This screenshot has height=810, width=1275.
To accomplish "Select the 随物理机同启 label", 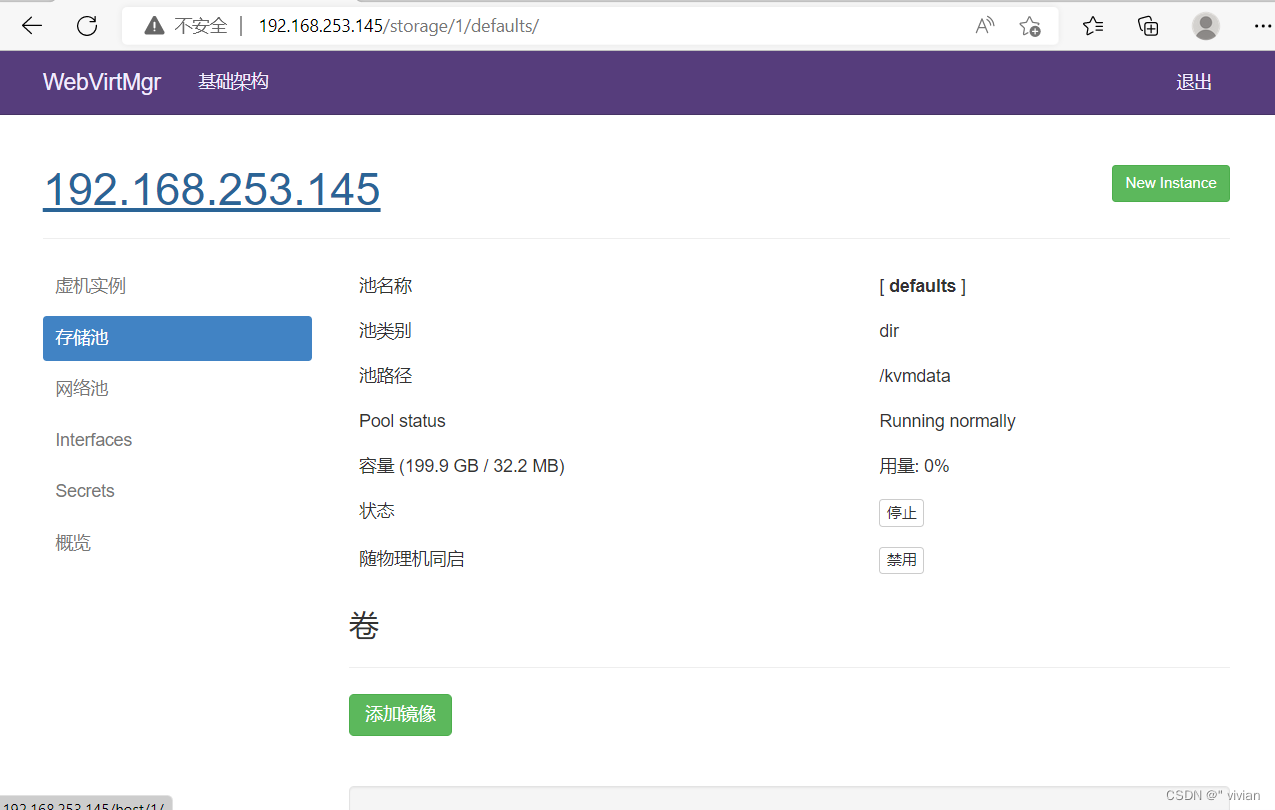I will 412,559.
